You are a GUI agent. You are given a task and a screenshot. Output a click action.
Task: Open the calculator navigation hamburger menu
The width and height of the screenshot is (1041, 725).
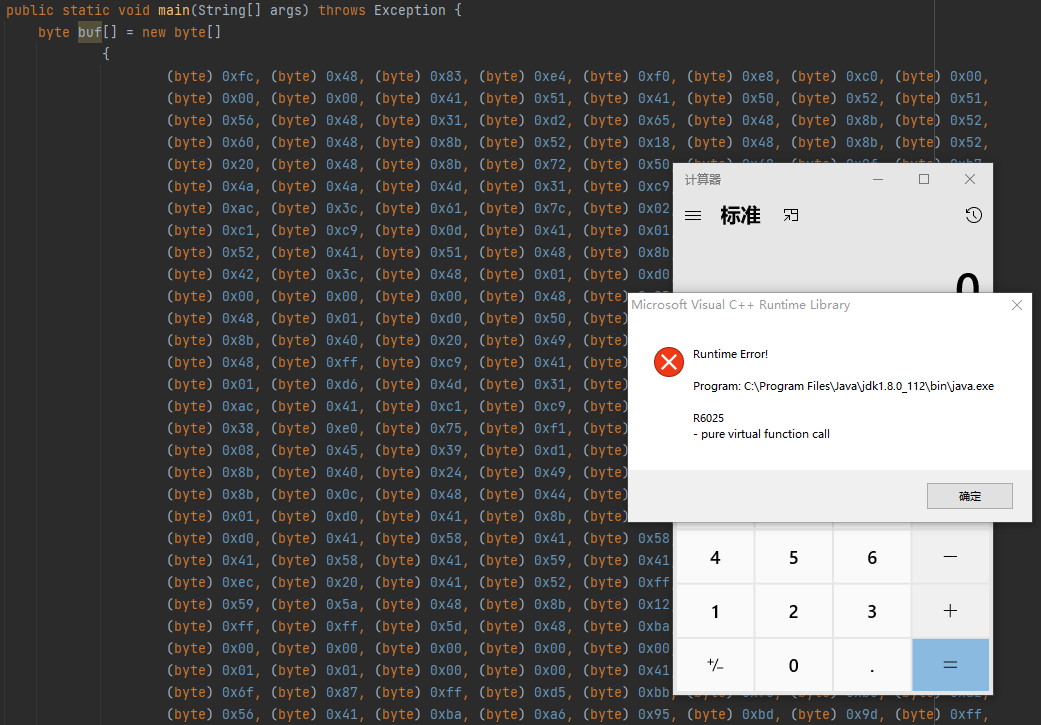[693, 216]
